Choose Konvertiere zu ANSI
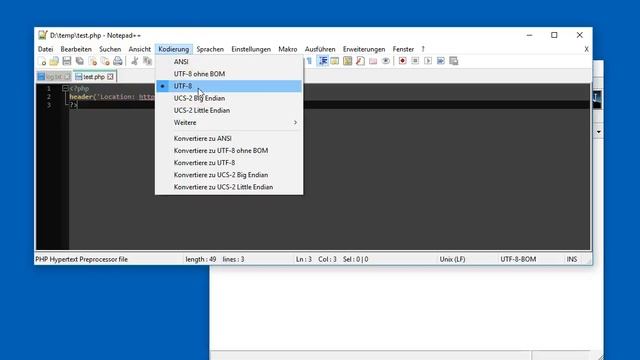This screenshot has height=360, width=640. (x=229, y=139)
